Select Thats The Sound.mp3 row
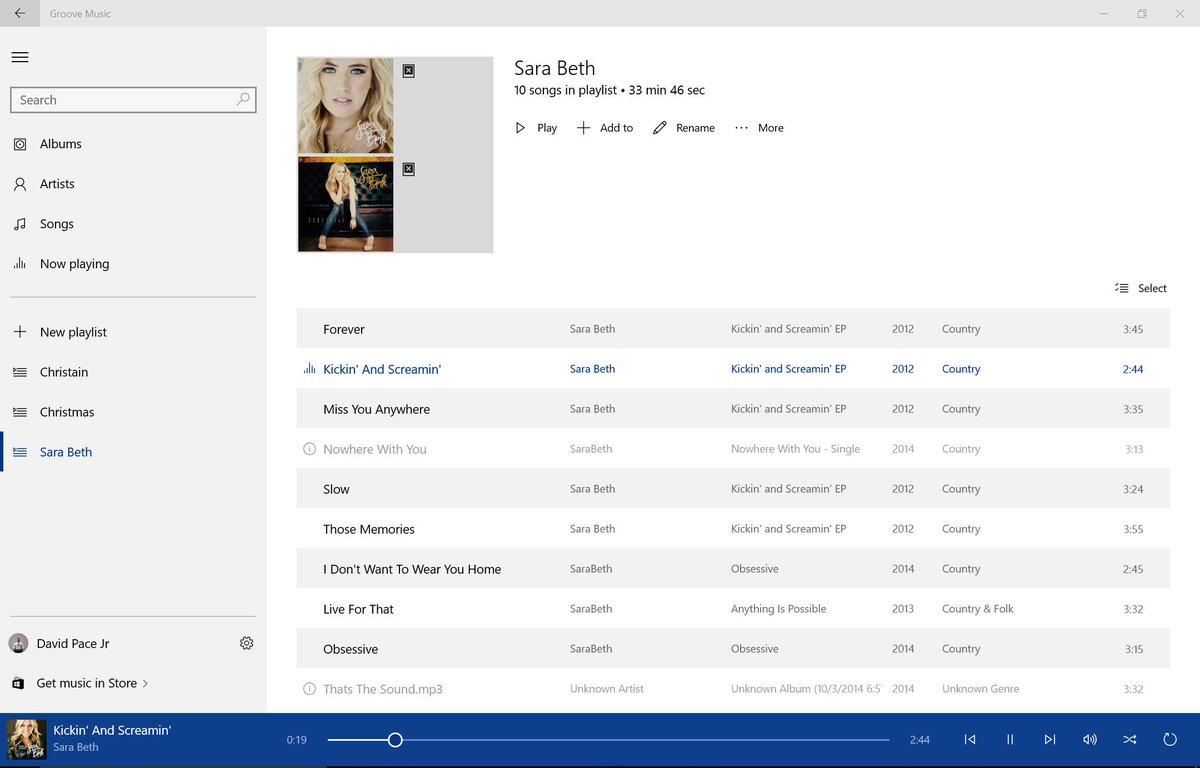 733,689
